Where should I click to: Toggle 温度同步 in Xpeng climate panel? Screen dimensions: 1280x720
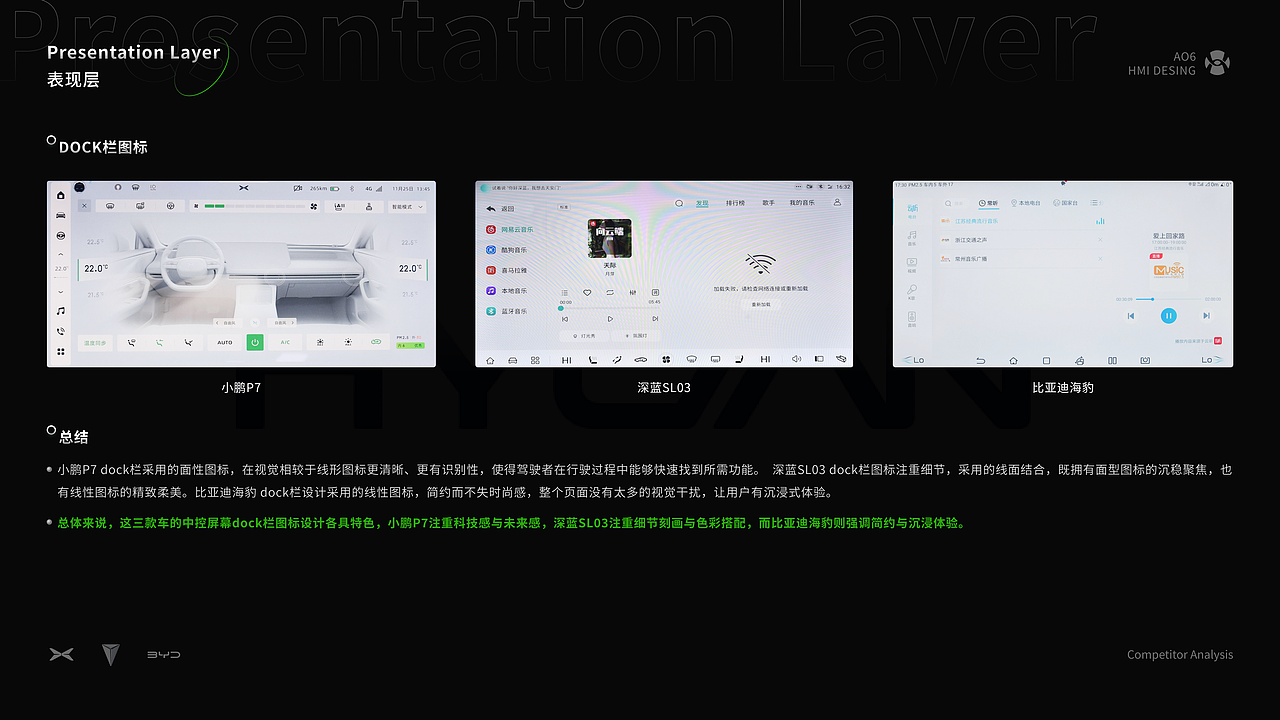pyautogui.click(x=95, y=343)
